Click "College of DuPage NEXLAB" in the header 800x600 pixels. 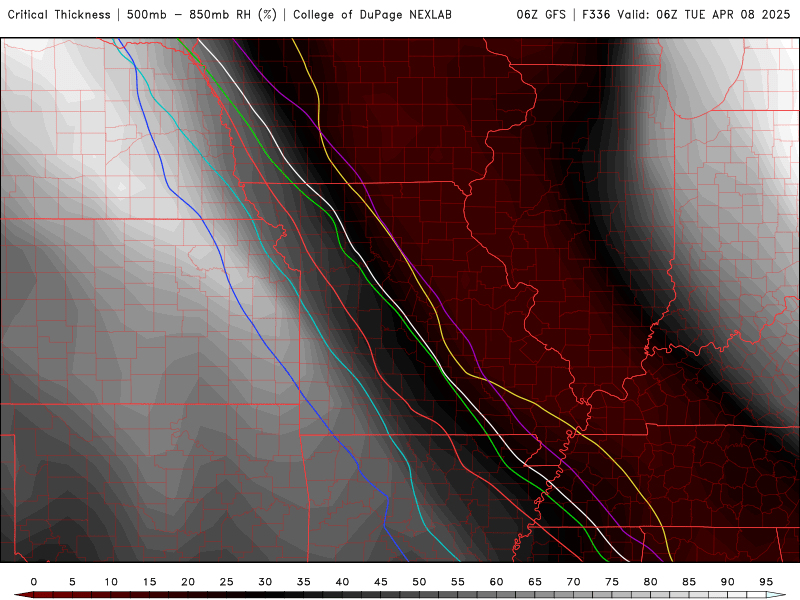click(x=372, y=15)
